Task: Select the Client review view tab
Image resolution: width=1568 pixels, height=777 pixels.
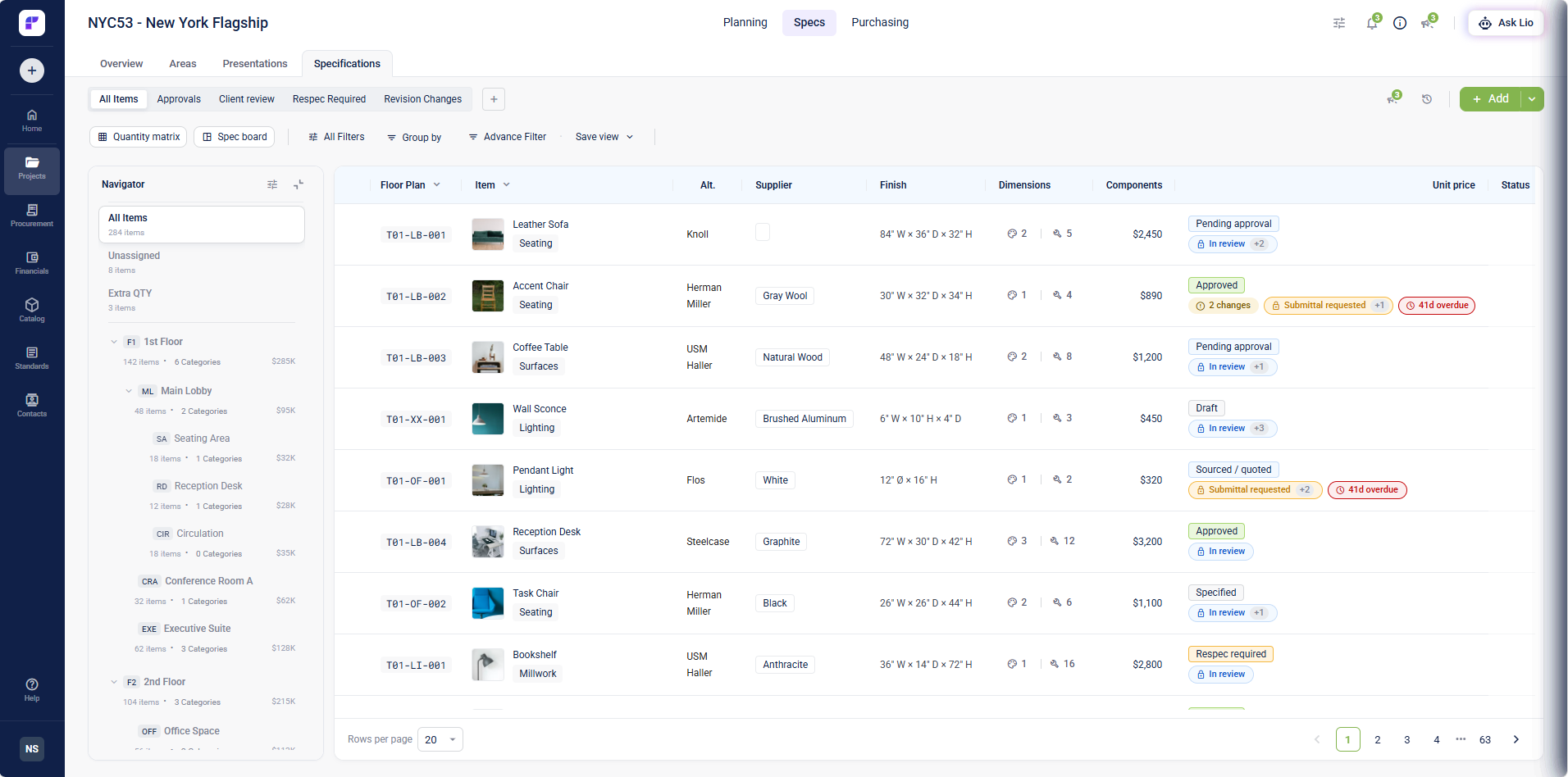Action: tap(247, 99)
